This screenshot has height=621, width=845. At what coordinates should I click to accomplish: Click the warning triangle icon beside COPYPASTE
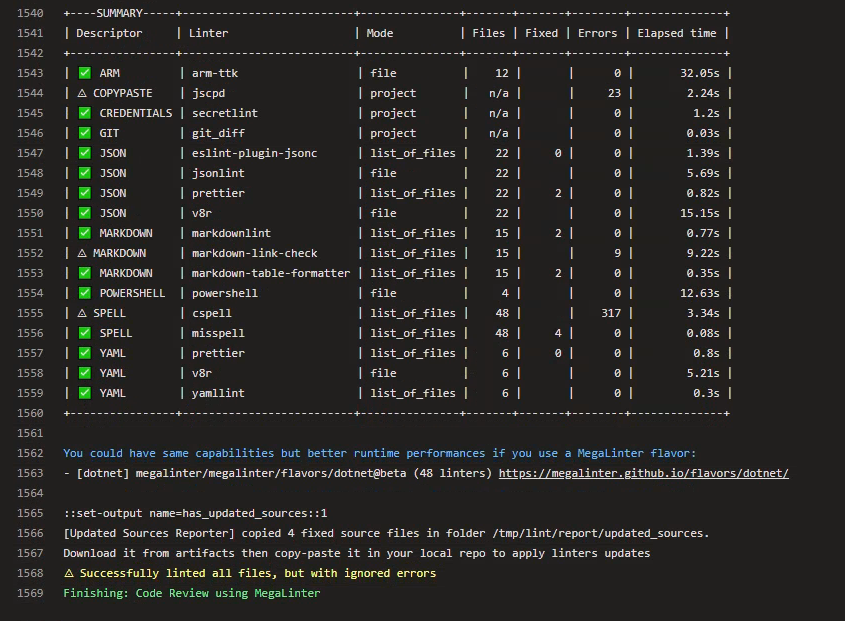click(84, 92)
